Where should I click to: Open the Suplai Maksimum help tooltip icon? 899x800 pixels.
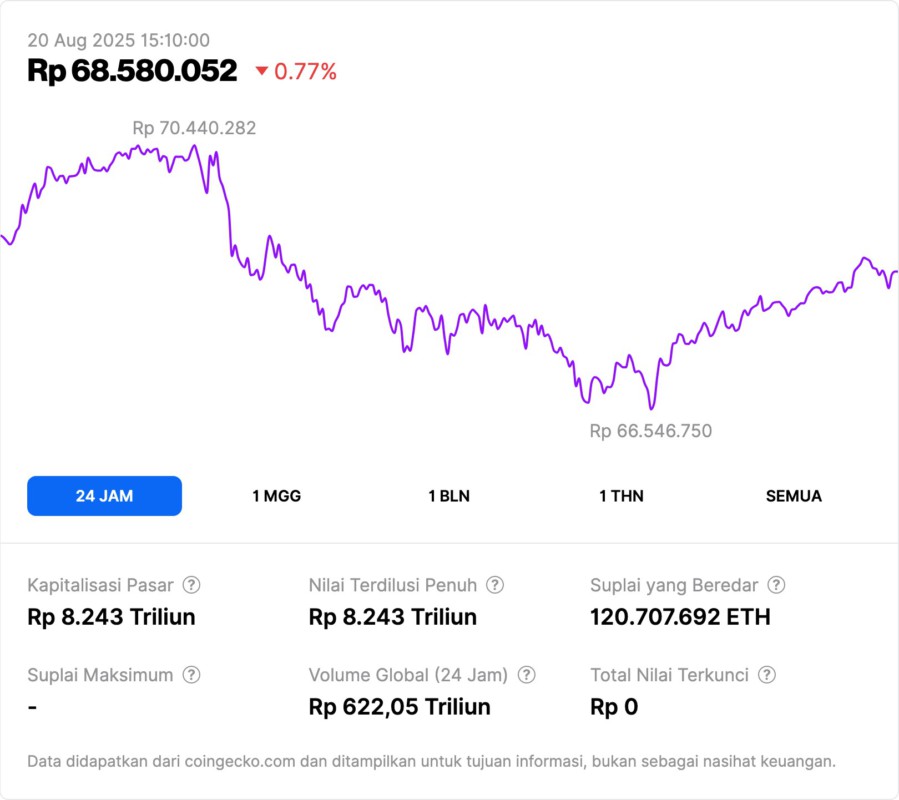tap(191, 675)
